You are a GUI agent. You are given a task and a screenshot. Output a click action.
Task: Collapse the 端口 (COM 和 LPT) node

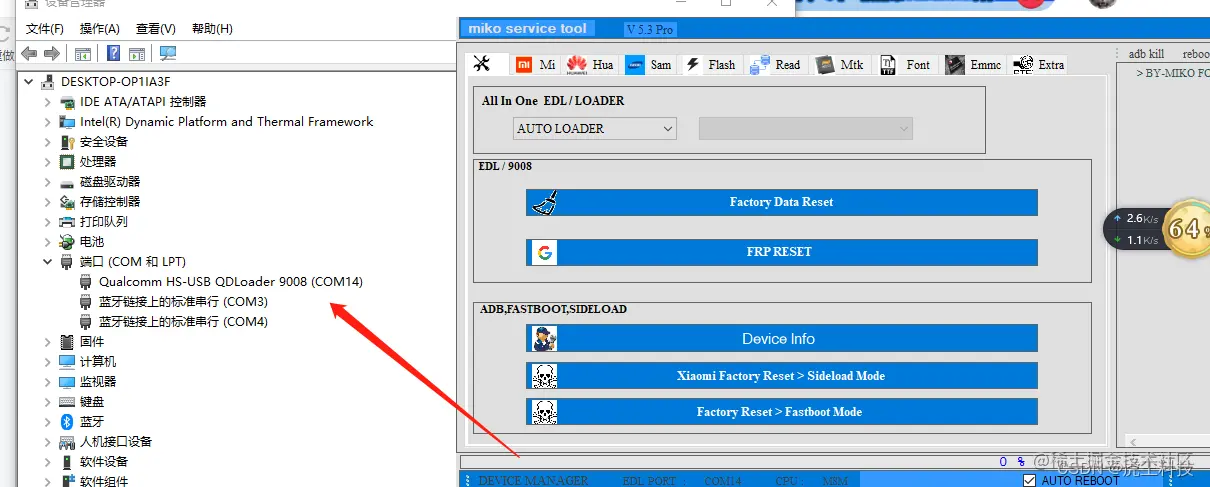point(47,262)
